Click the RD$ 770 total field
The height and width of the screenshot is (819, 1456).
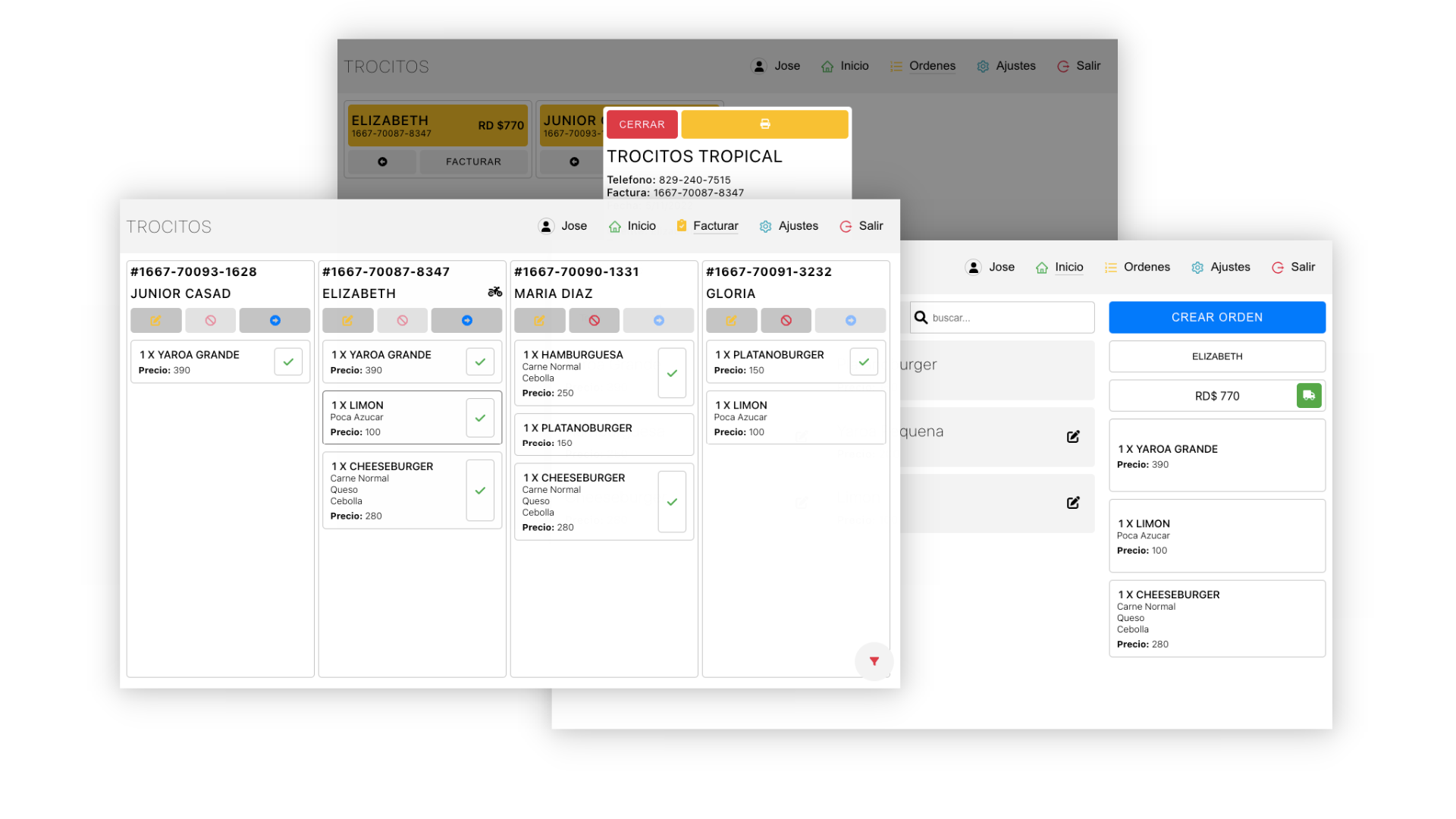[x=1217, y=396]
